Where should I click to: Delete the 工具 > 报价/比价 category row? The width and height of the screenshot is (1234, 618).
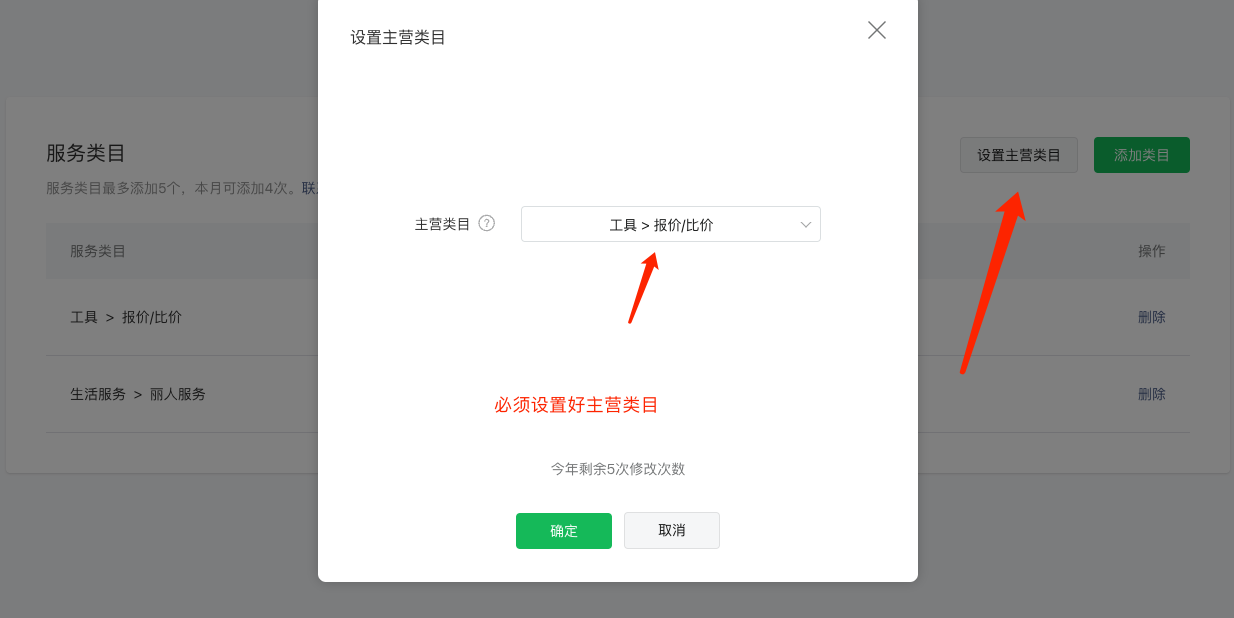(x=1152, y=317)
